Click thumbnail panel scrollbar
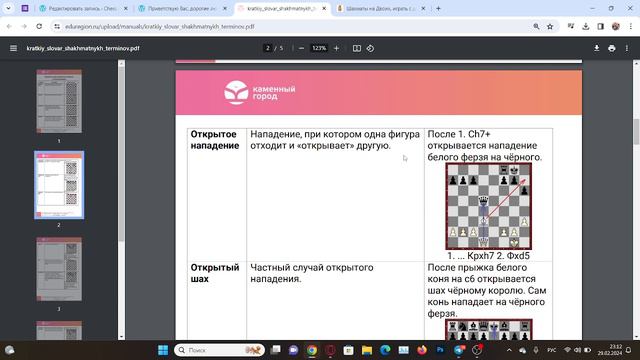 tap(121, 155)
